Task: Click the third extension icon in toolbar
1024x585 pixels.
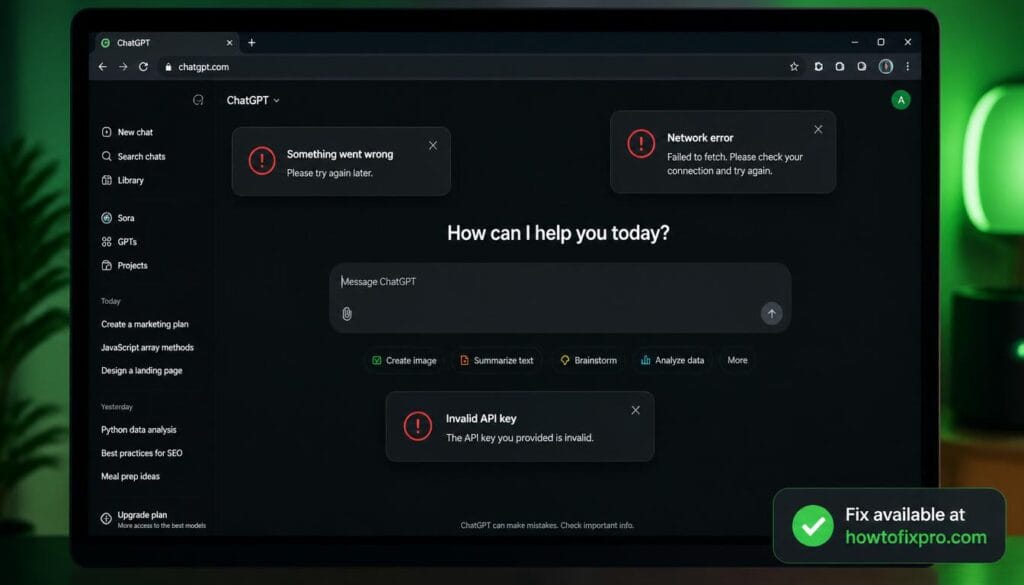Action: click(x=862, y=67)
